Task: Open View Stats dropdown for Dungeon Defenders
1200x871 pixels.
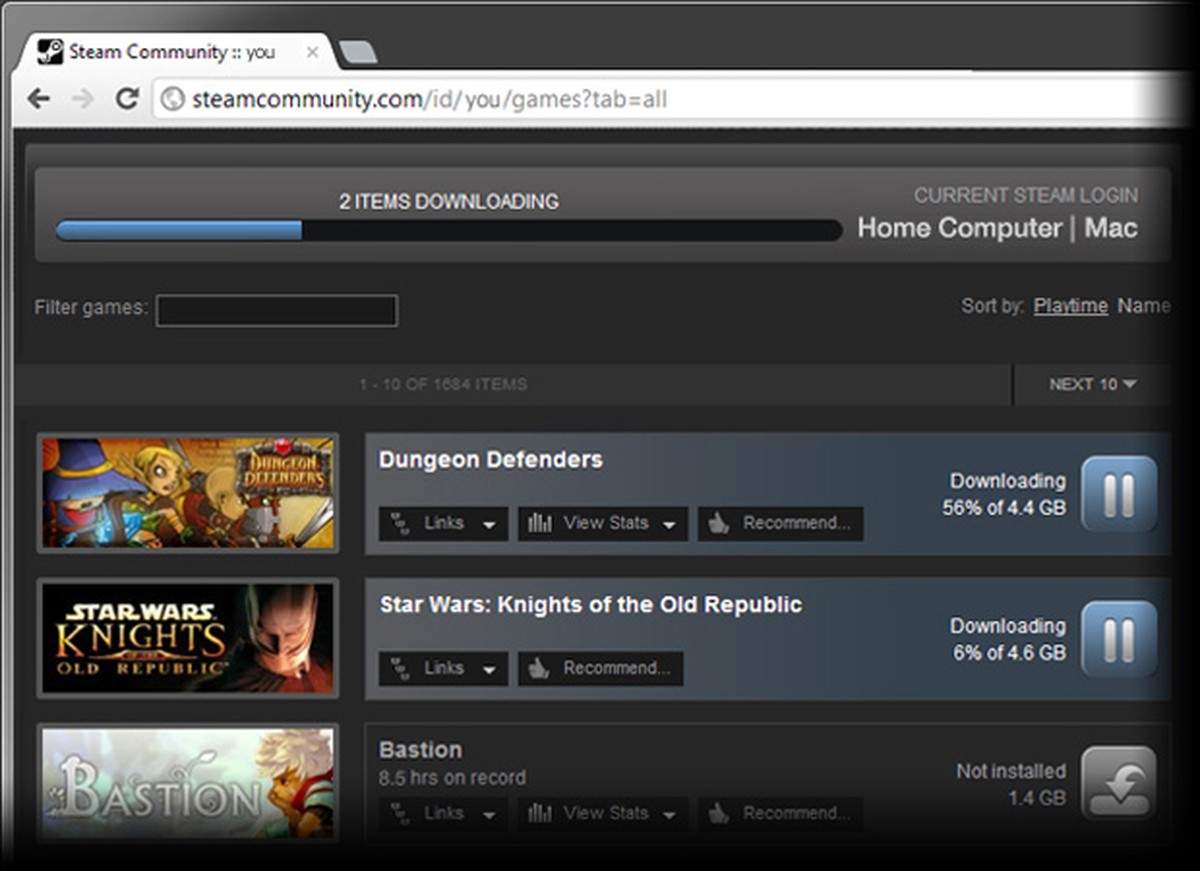Action: pyautogui.click(x=603, y=523)
